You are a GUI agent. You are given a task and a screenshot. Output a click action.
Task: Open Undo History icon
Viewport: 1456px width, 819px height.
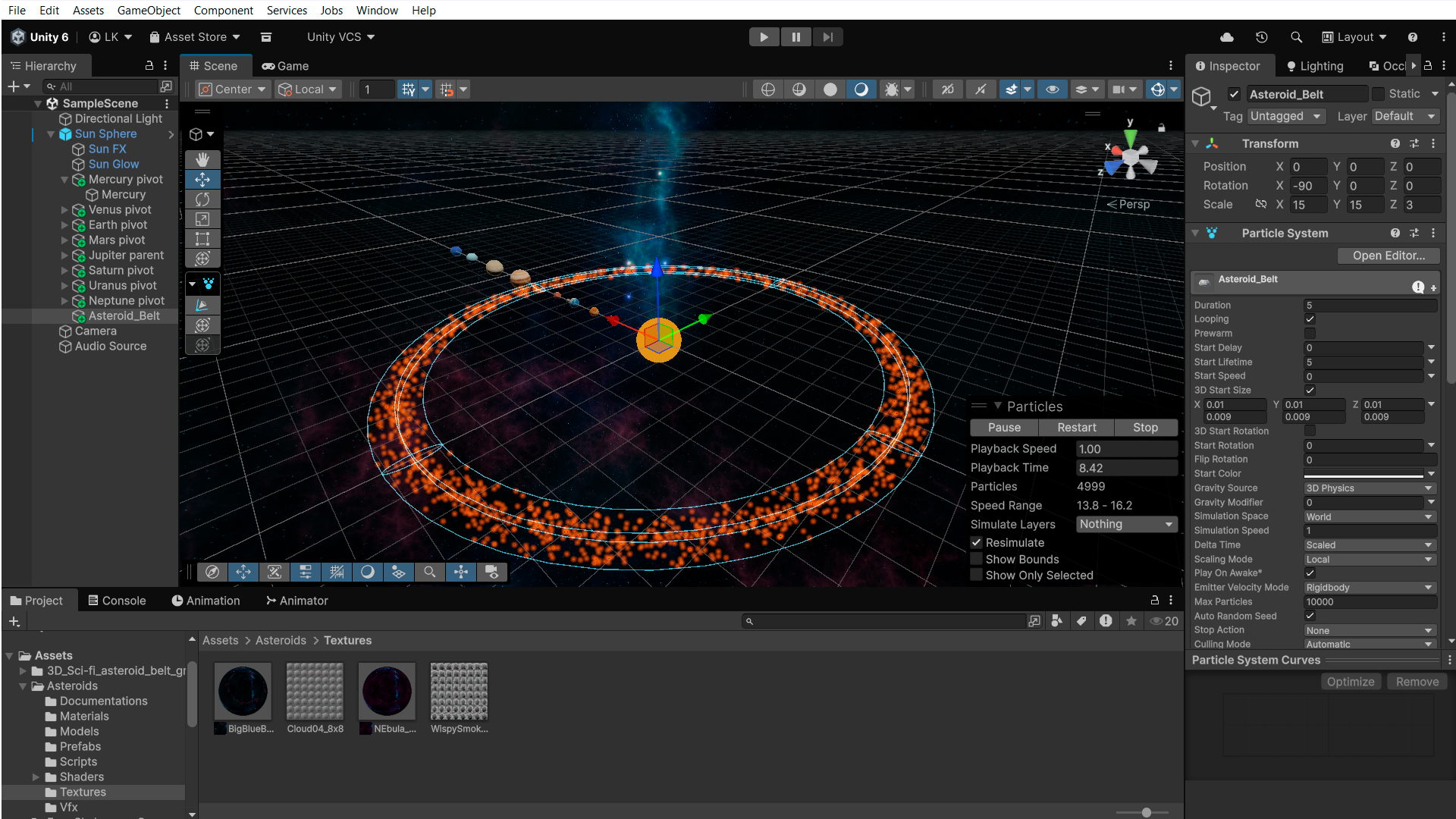point(1261,37)
